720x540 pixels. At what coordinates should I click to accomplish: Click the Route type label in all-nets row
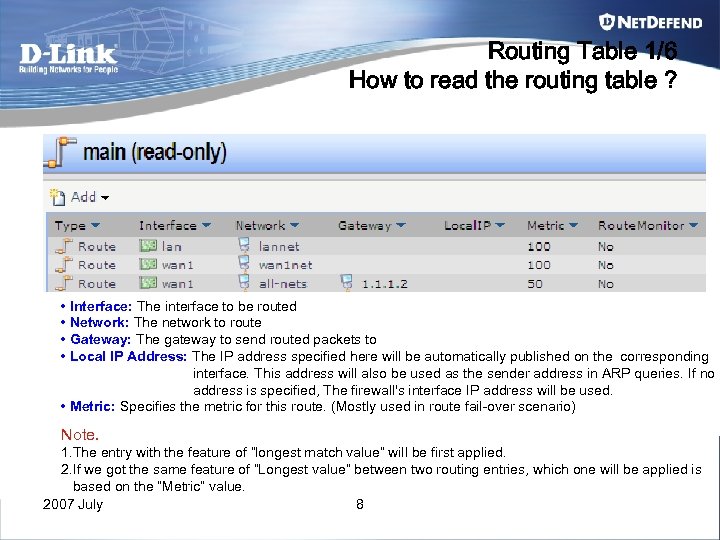coord(97,284)
